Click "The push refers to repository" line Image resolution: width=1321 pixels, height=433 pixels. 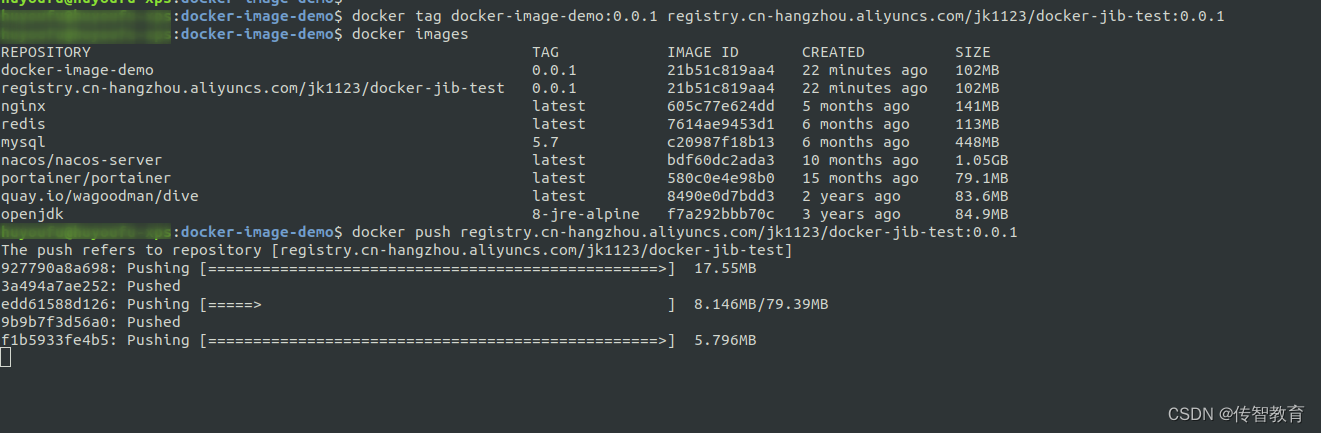pos(397,250)
